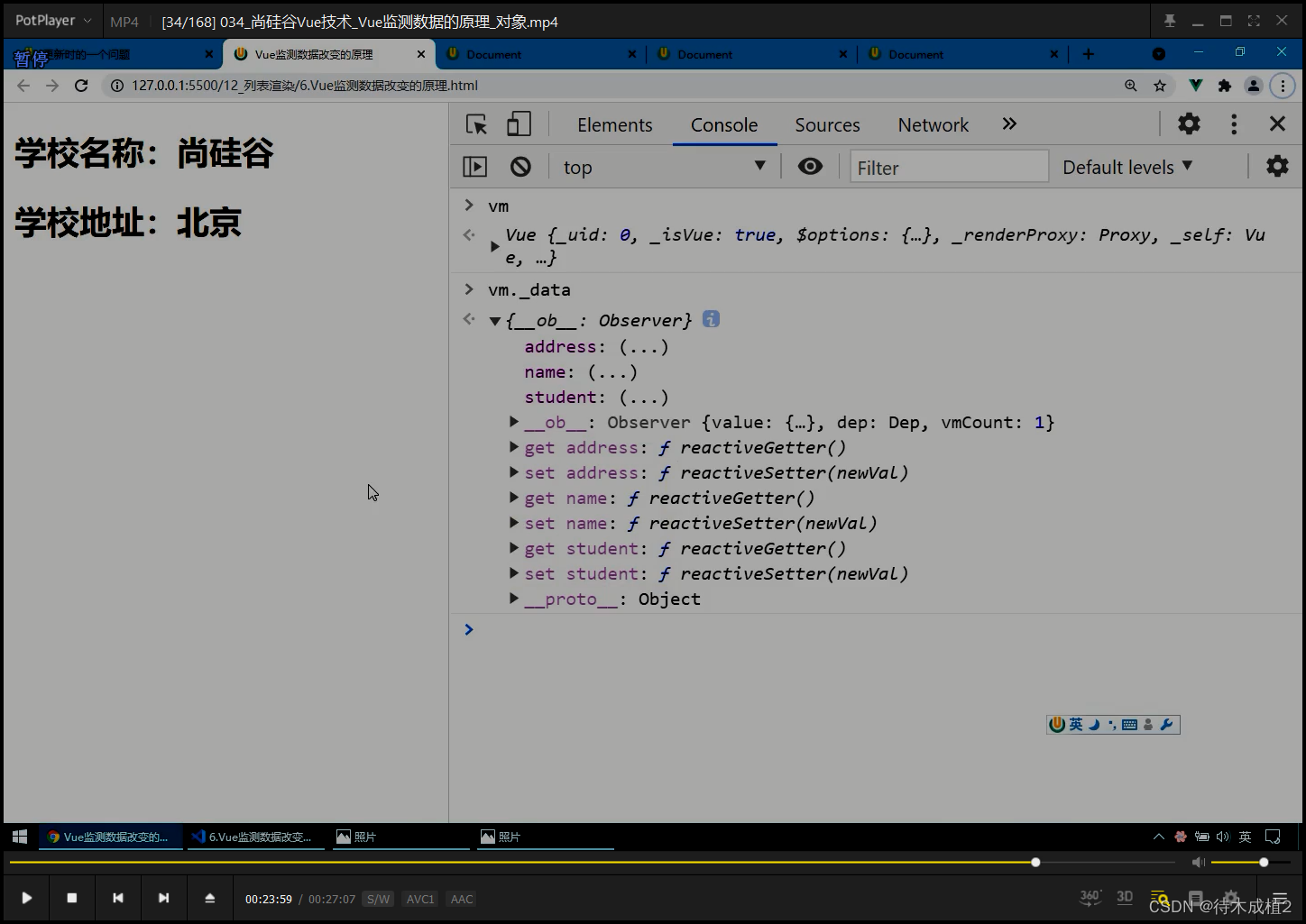Screen dimensions: 1306x924
Task: Click the eject open-file button
Action: click(209, 898)
